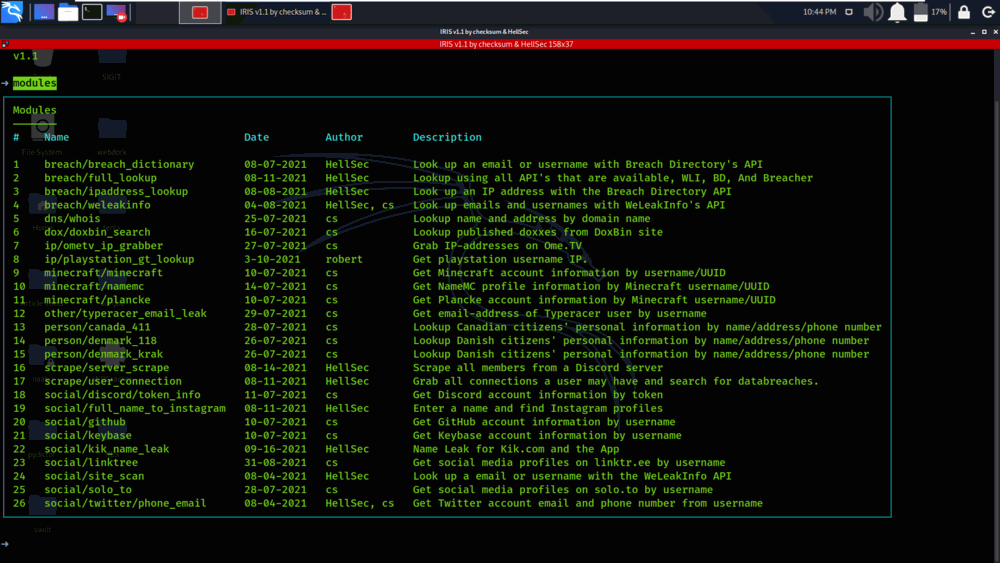Open the Kali Linux applications menu
Image resolution: width=1000 pixels, height=563 pixels.
tap(12, 11)
